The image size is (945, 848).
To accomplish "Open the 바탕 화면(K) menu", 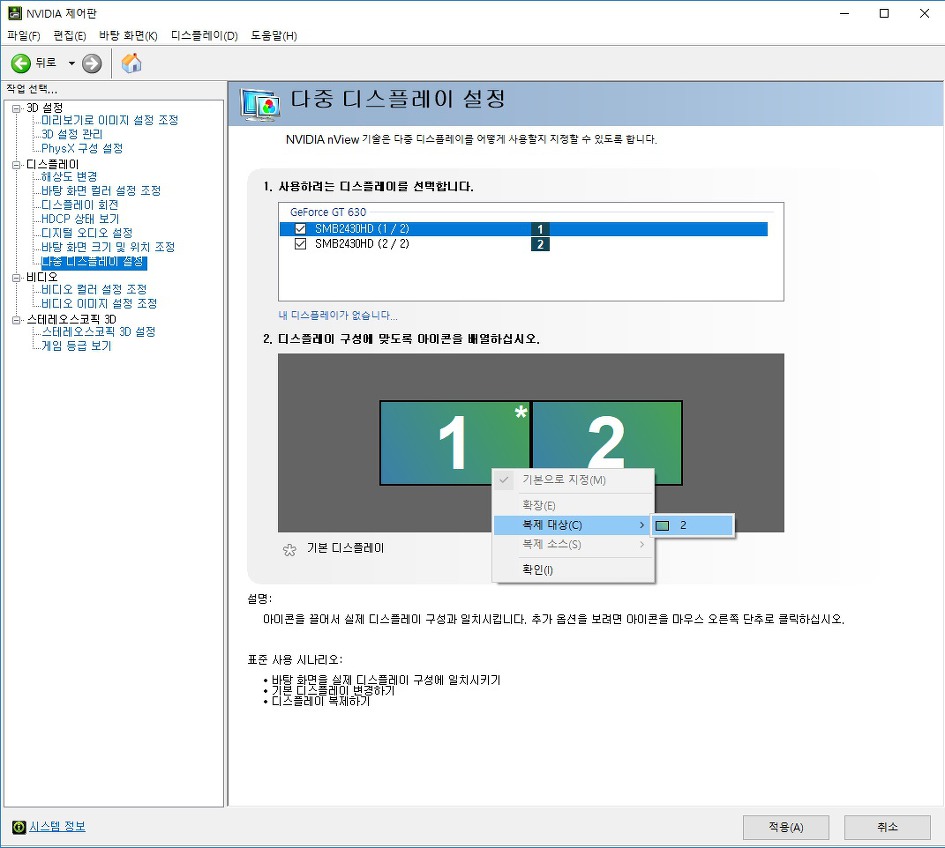I will [x=128, y=36].
